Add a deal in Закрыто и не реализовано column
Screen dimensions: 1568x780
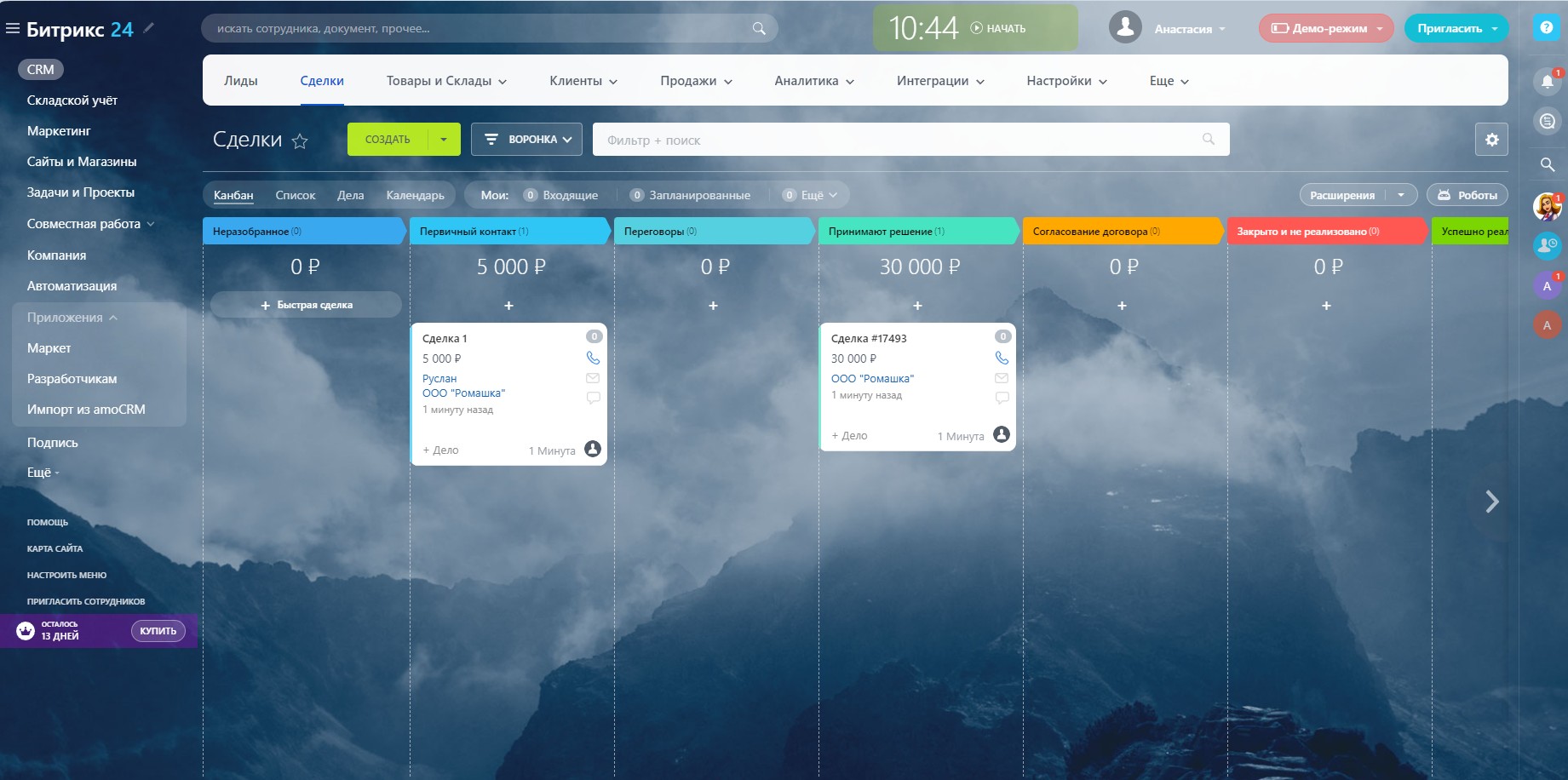(x=1326, y=305)
